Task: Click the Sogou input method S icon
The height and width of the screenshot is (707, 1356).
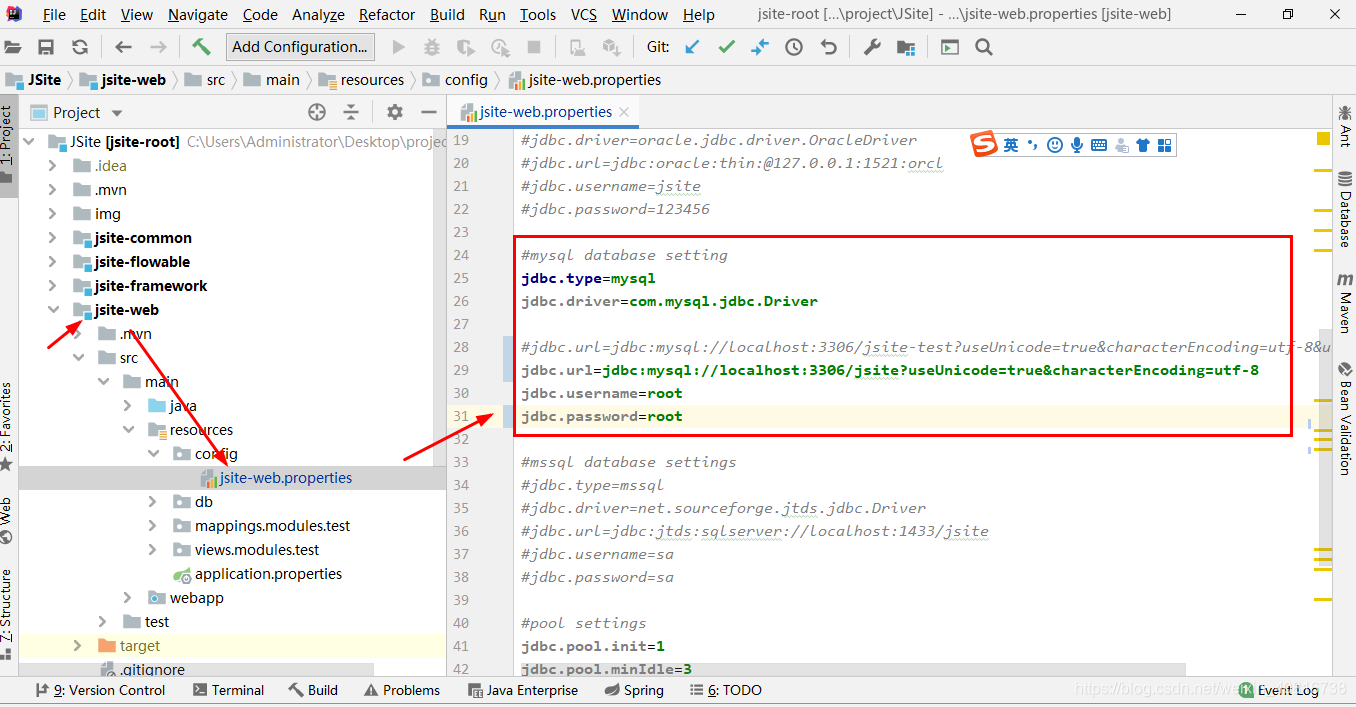Action: 985,145
